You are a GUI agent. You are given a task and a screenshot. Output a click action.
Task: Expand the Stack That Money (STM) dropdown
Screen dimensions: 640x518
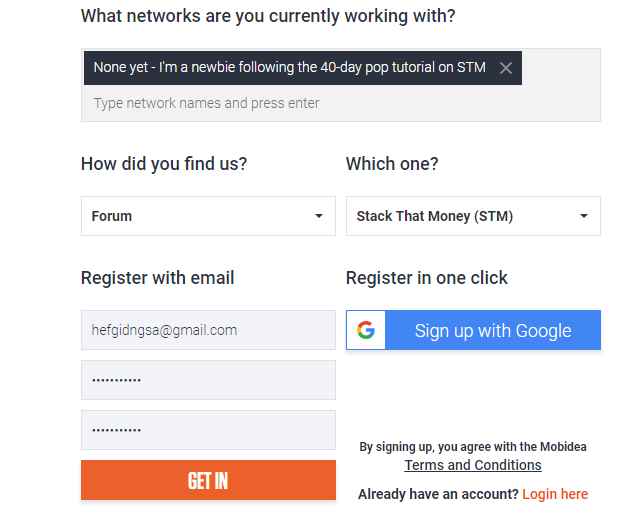[x=473, y=216]
